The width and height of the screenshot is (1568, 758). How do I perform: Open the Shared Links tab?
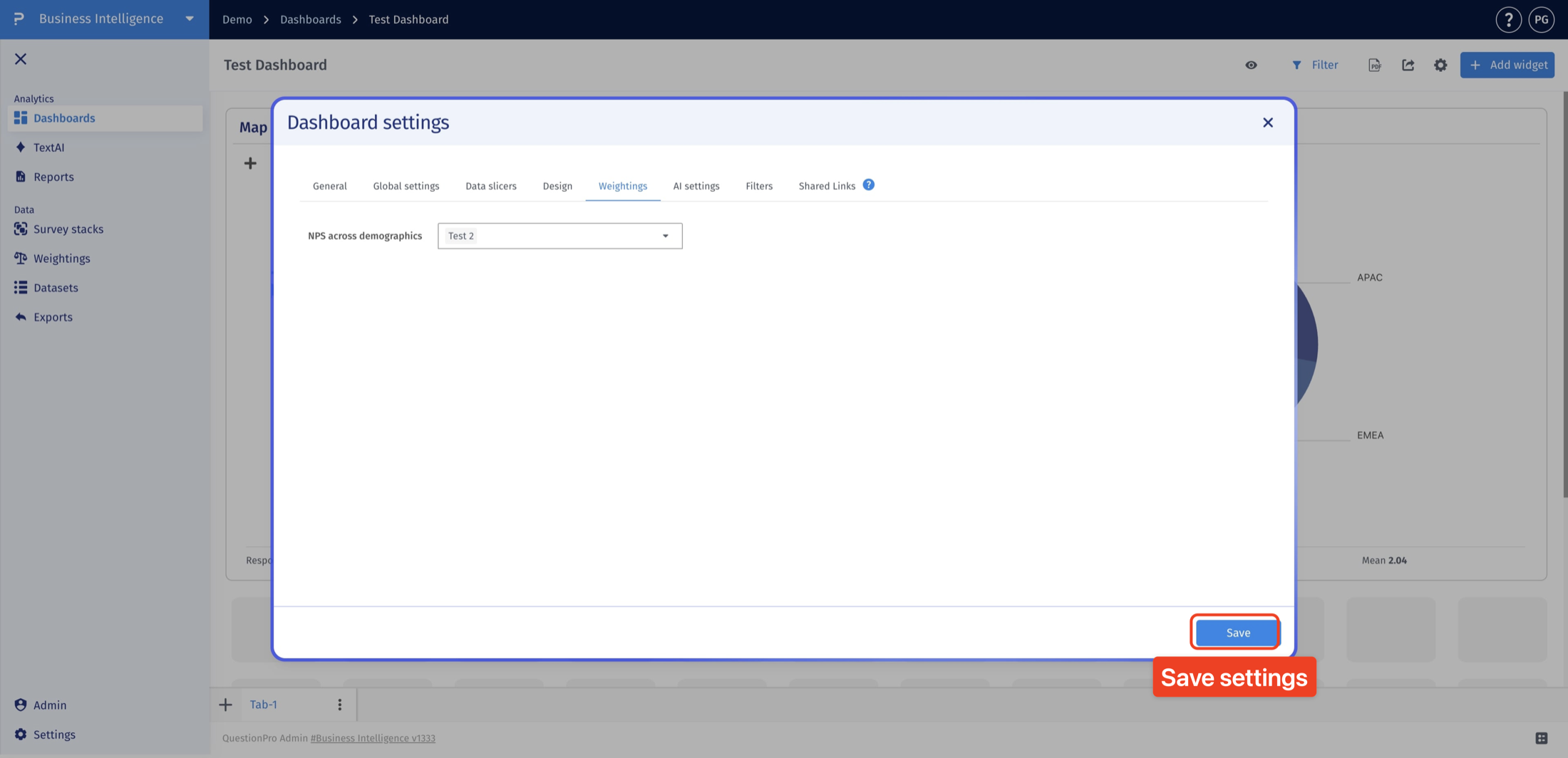(827, 186)
